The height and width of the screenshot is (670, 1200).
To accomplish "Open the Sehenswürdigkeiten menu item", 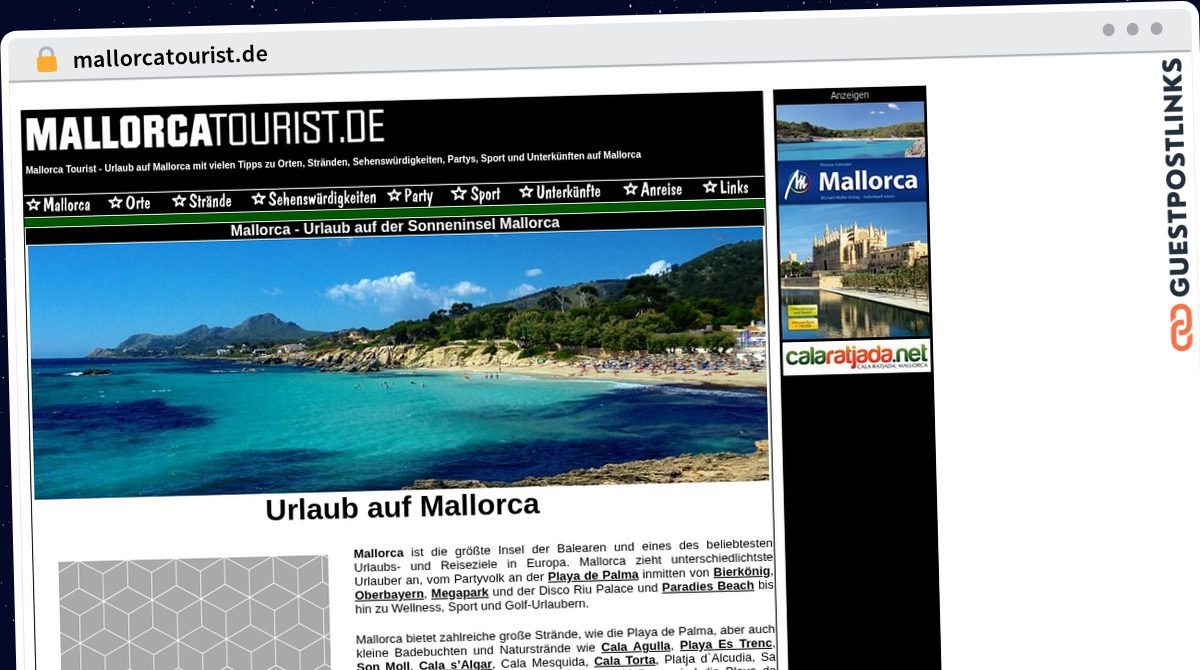I will coord(314,198).
